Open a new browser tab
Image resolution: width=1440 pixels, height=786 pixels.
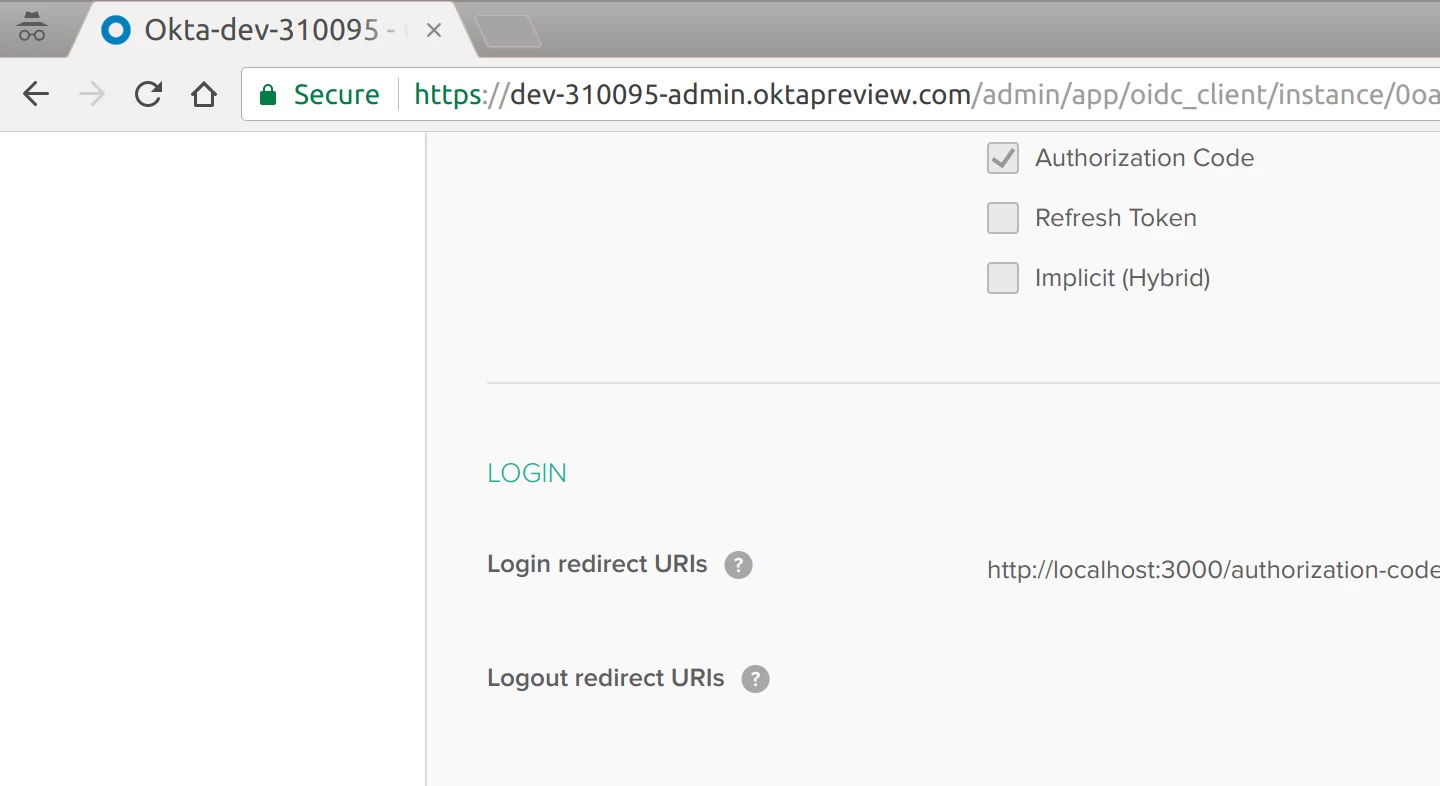tap(509, 32)
